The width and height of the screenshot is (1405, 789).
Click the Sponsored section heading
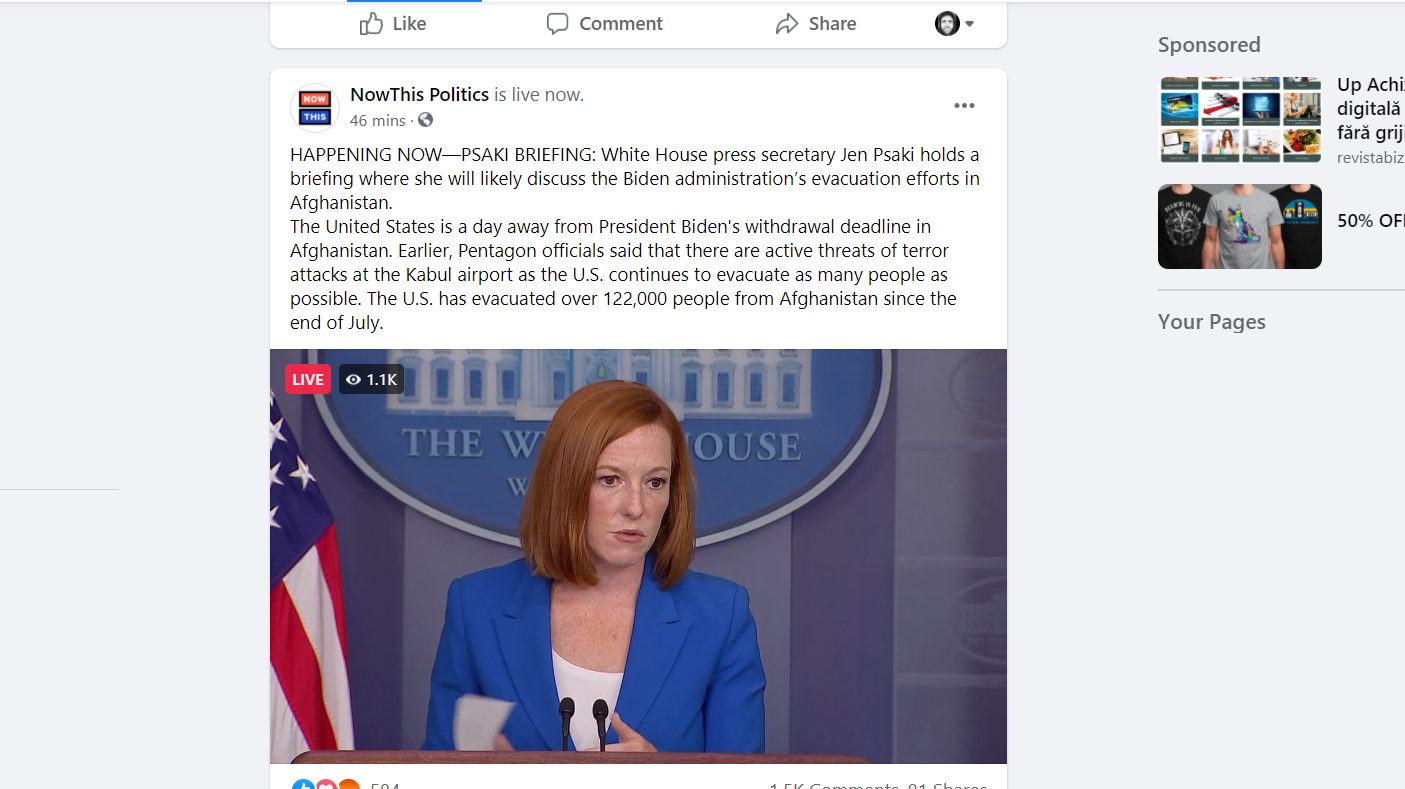(x=1209, y=45)
